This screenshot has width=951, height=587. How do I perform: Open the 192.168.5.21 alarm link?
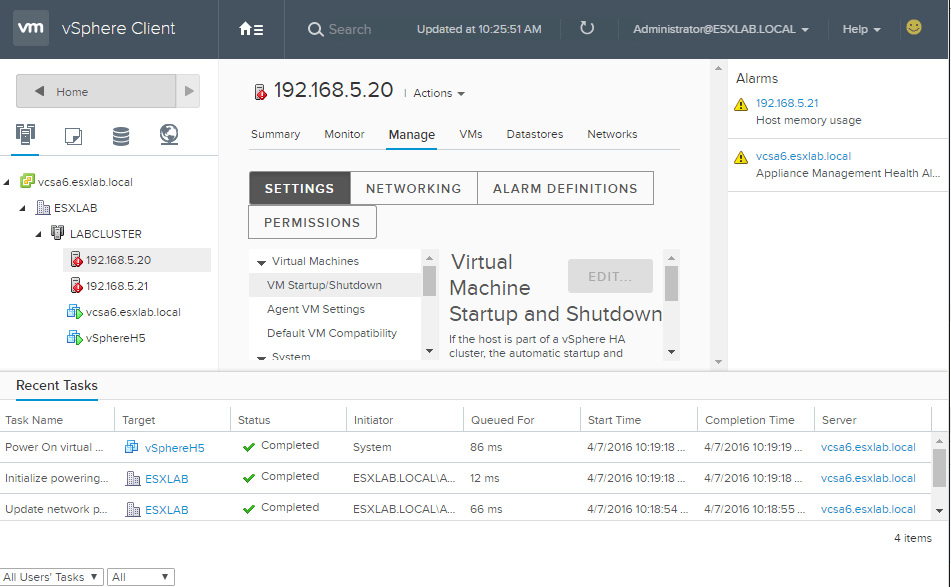787,103
